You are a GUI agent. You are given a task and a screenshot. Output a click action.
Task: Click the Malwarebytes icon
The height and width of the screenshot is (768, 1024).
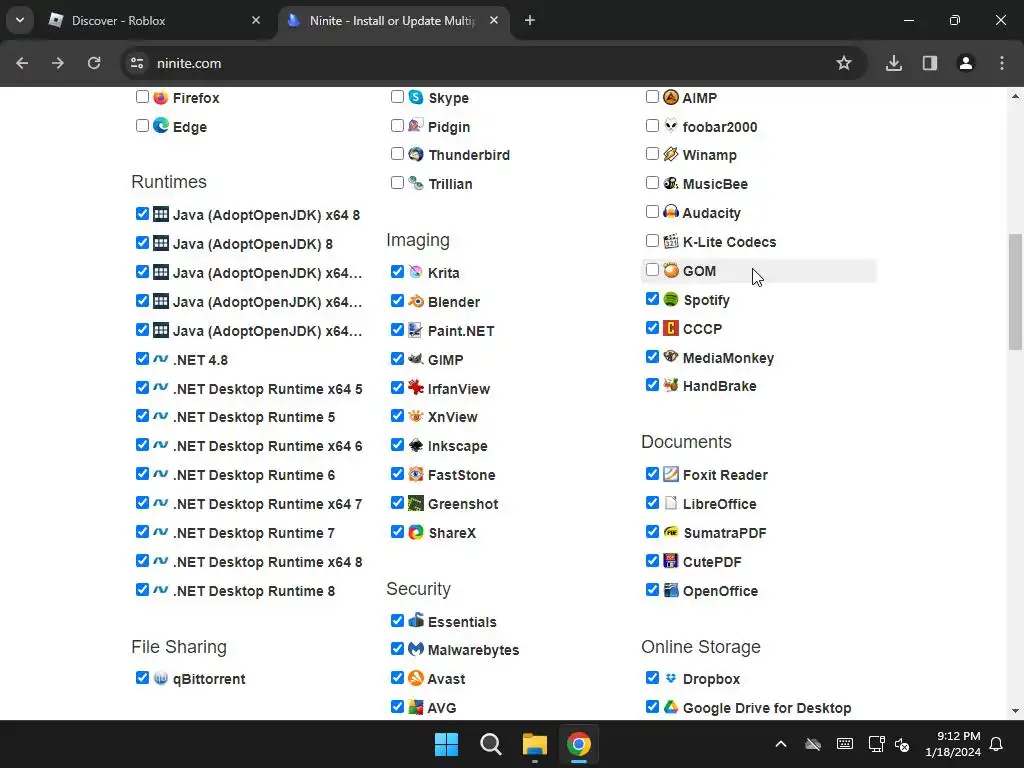[x=416, y=648]
